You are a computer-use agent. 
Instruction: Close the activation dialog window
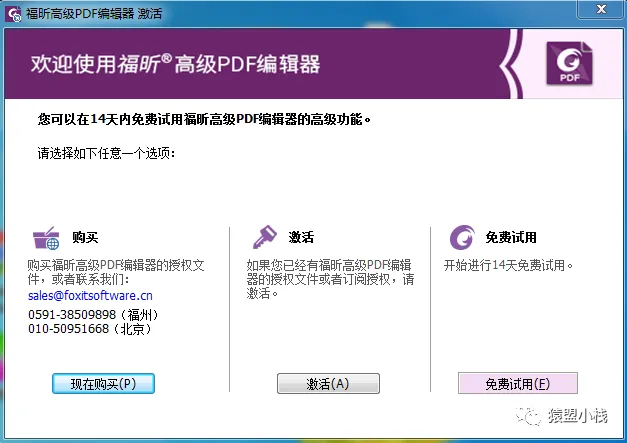click(x=601, y=10)
